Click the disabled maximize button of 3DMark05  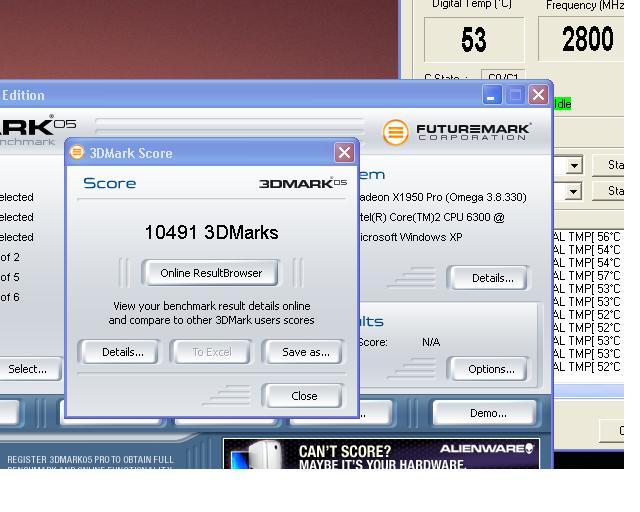click(x=515, y=95)
